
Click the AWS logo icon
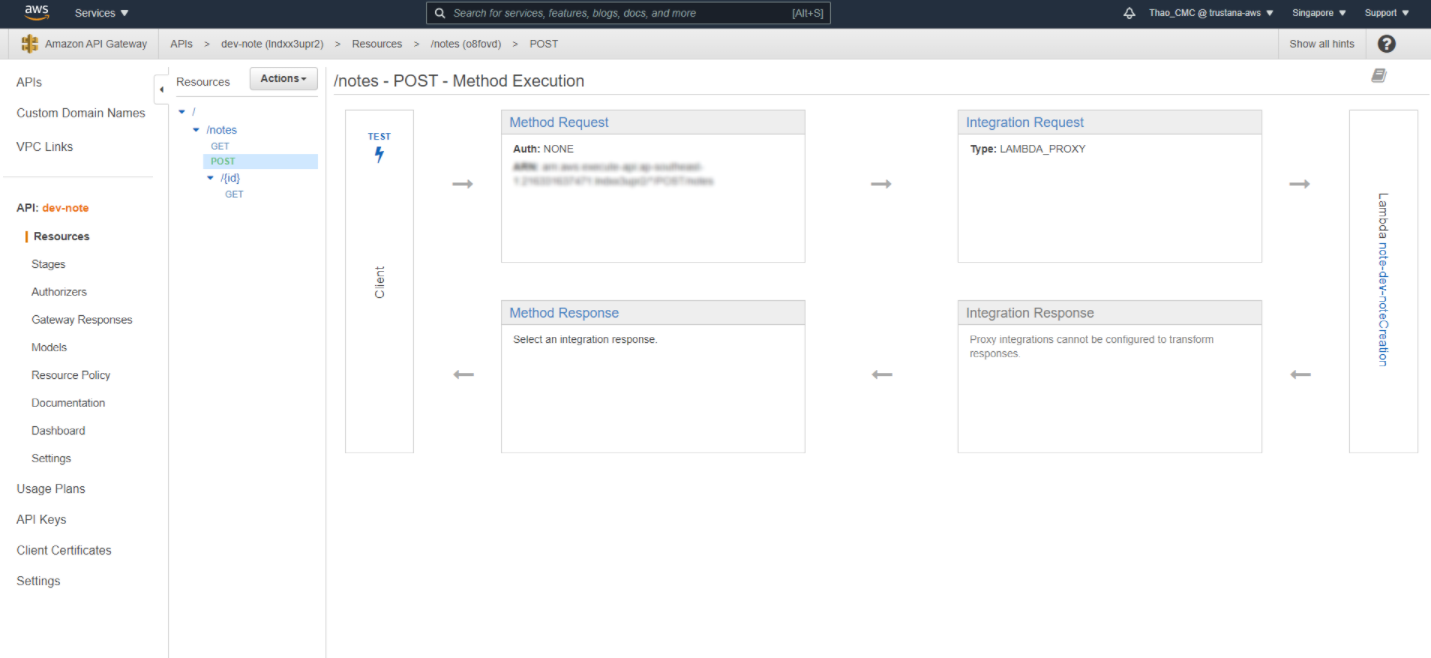pos(37,13)
